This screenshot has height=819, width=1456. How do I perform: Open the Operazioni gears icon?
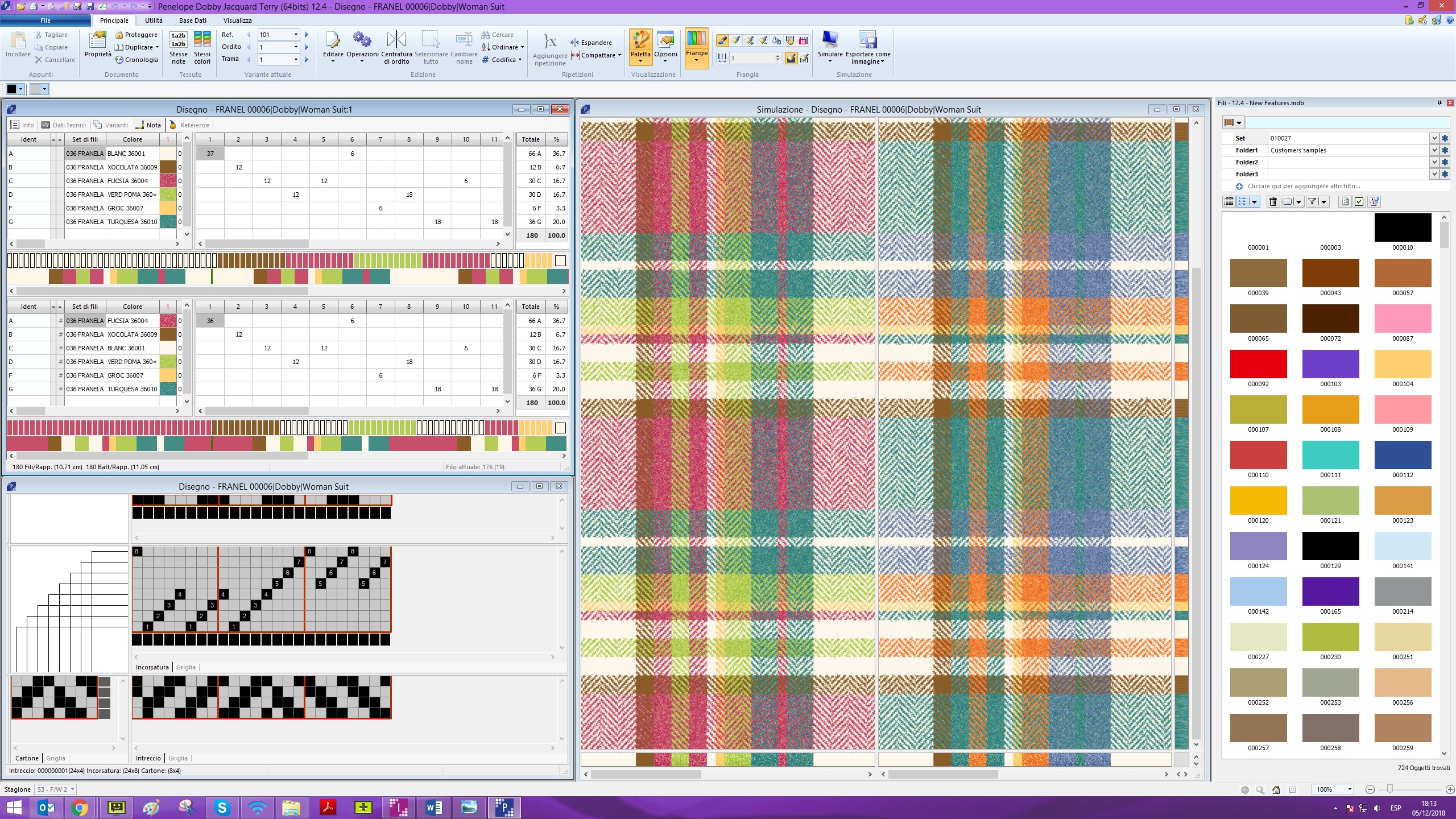coord(362,40)
